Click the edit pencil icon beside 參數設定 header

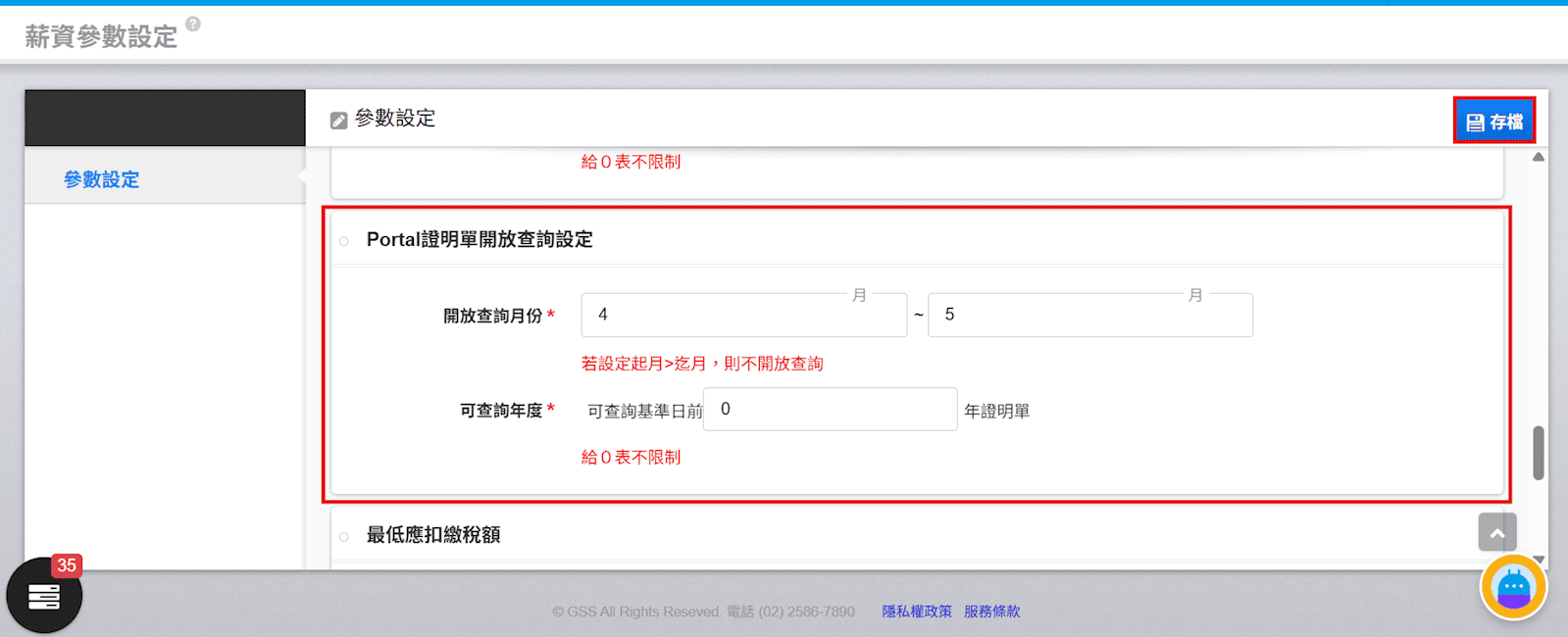point(338,121)
